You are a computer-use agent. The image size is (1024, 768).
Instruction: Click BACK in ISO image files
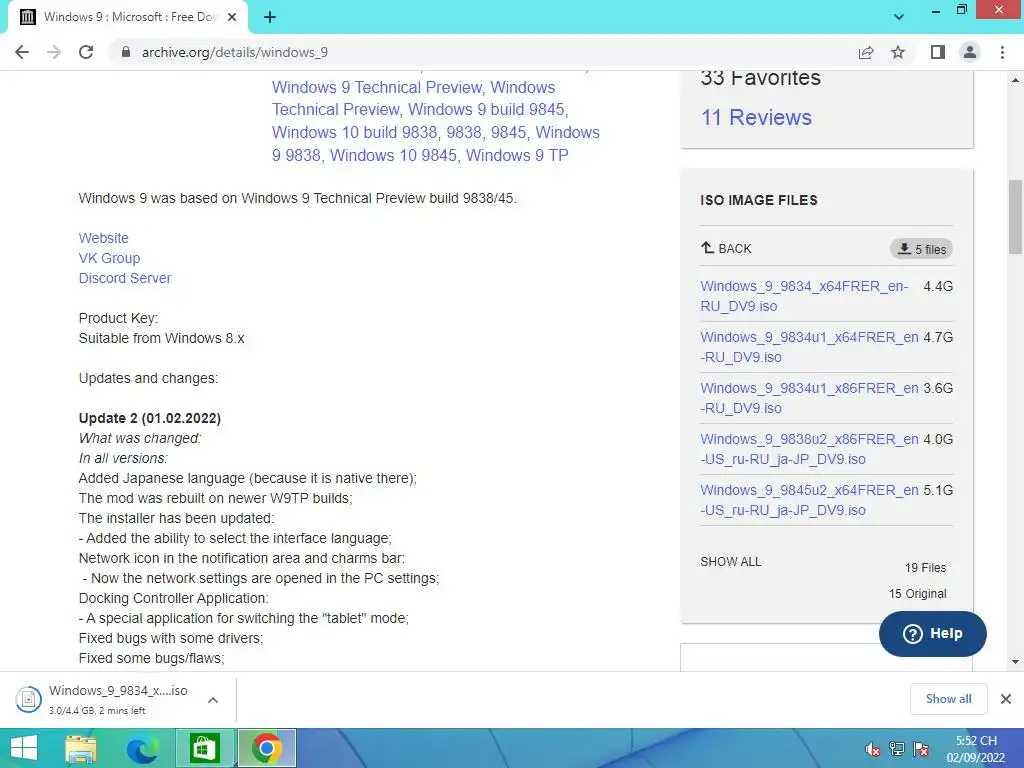tap(726, 248)
